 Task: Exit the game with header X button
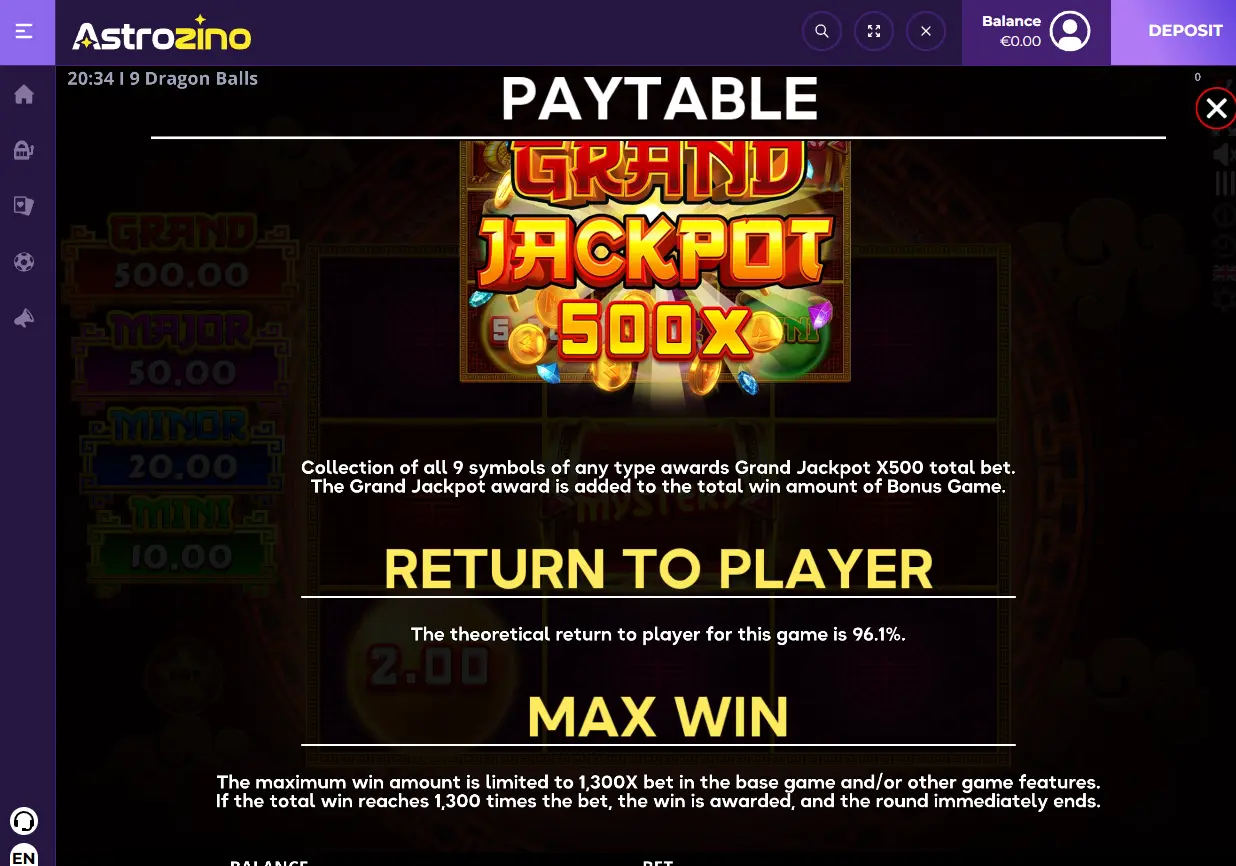pos(926,31)
